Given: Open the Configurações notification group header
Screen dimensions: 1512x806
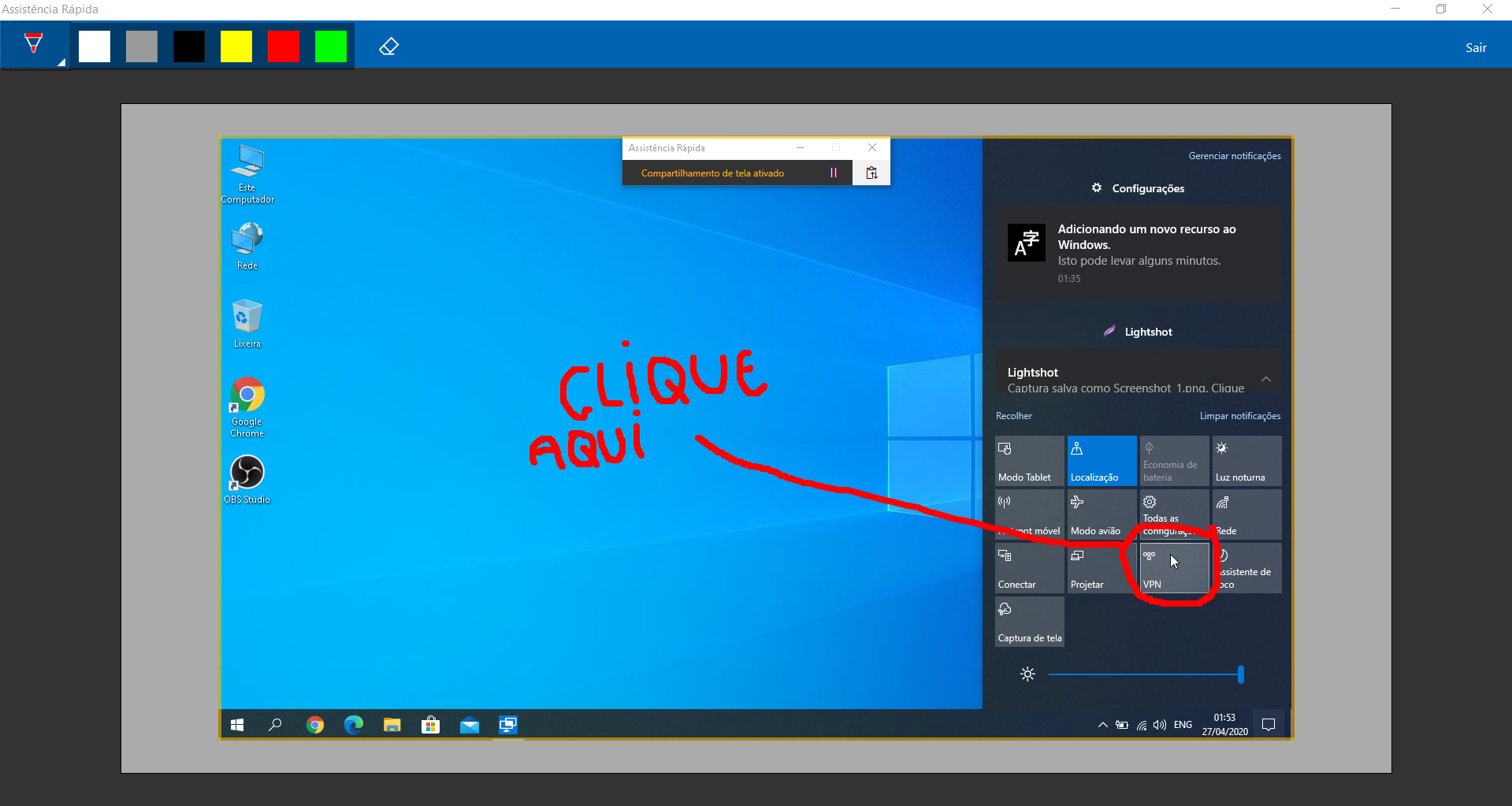Looking at the screenshot, I should click(1139, 188).
